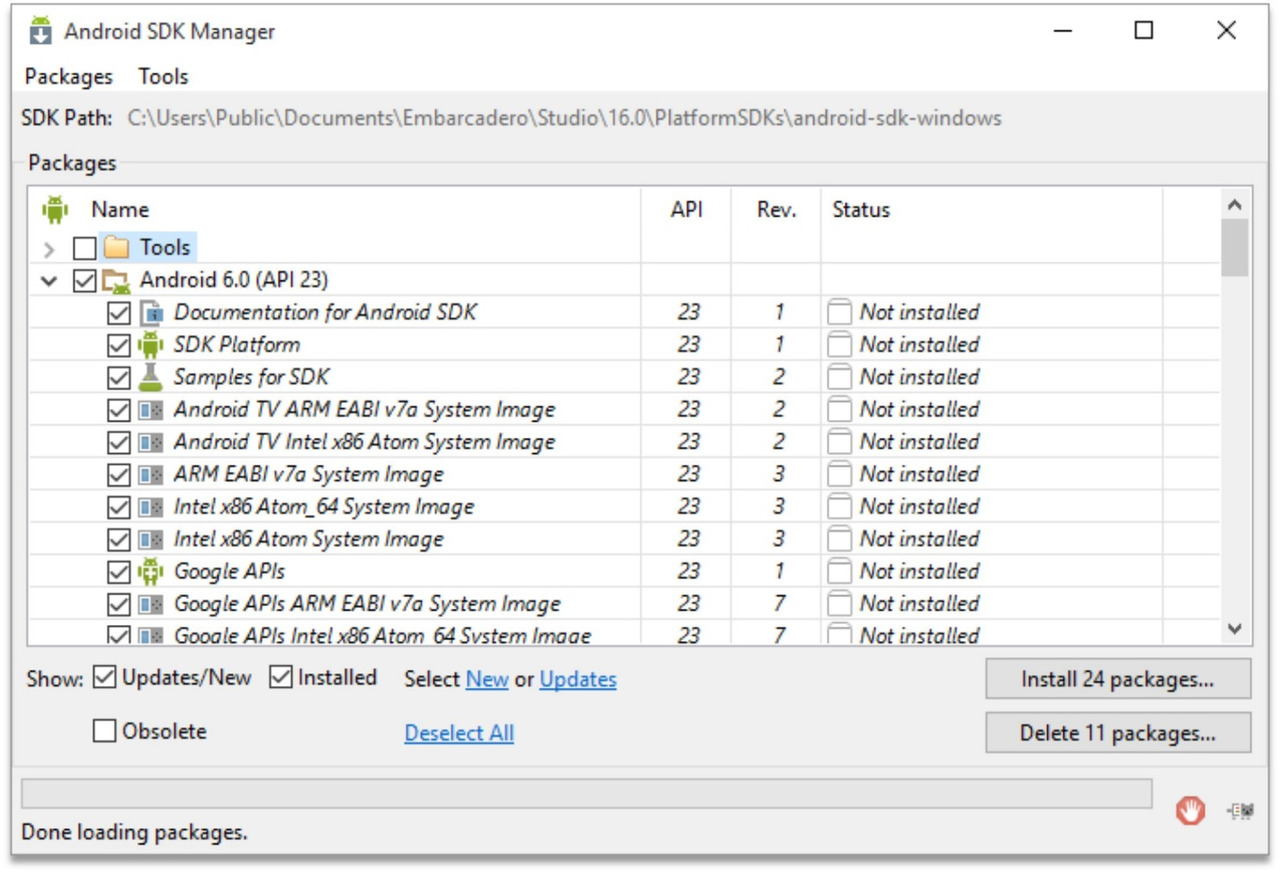Click the Google APIs android icon
The height and width of the screenshot is (873, 1280).
coord(150,571)
